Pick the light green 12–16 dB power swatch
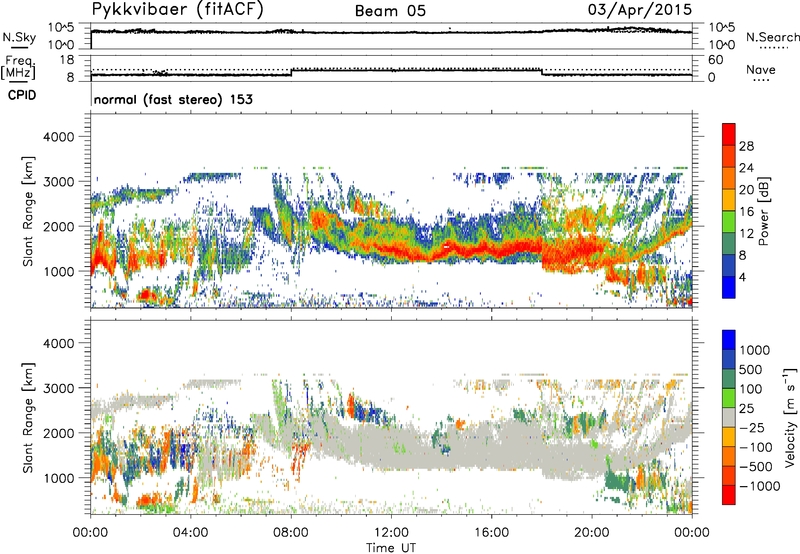The image size is (800, 554). click(729, 222)
